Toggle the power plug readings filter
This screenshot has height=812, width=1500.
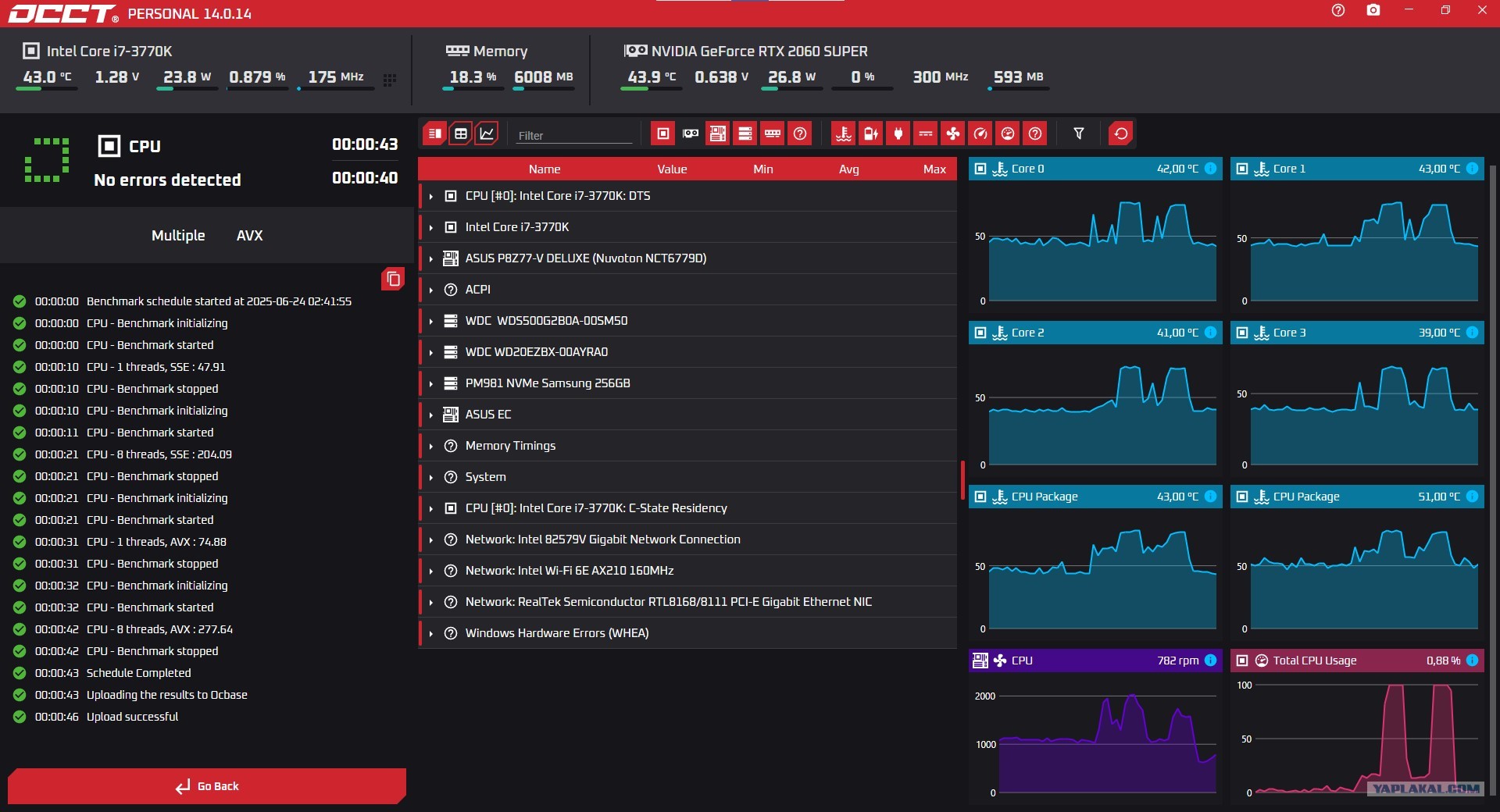tap(898, 134)
